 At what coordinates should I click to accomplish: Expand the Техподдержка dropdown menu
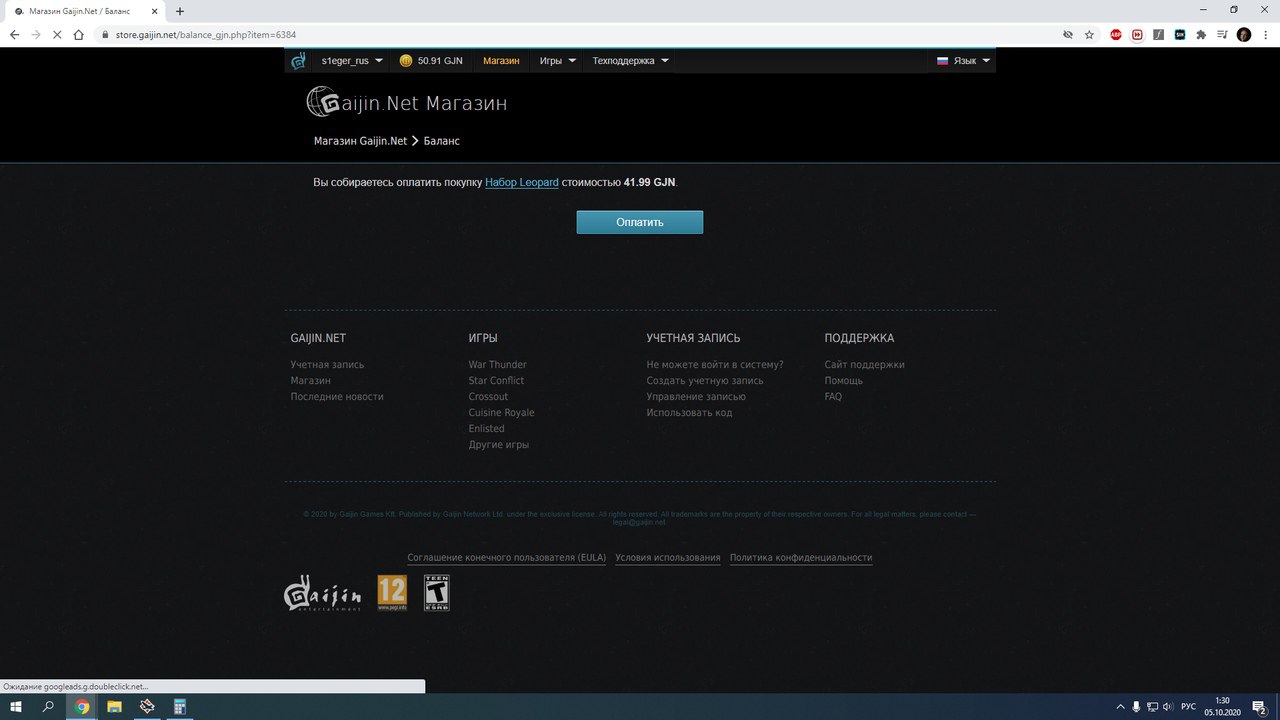click(x=630, y=61)
